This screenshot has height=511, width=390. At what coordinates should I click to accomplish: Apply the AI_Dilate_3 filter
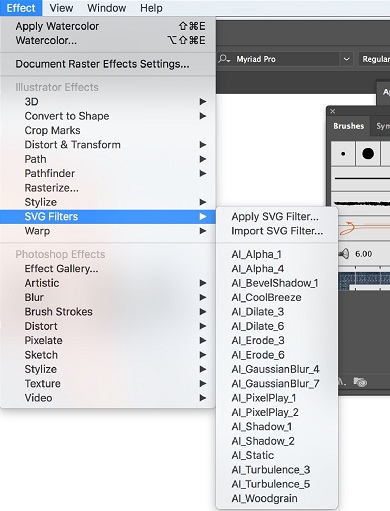277,311
